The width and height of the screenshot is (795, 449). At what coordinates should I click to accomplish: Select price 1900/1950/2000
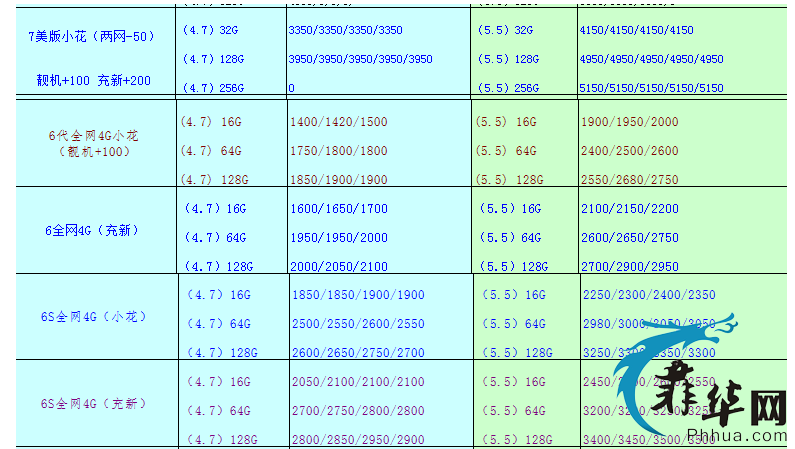pos(630,122)
